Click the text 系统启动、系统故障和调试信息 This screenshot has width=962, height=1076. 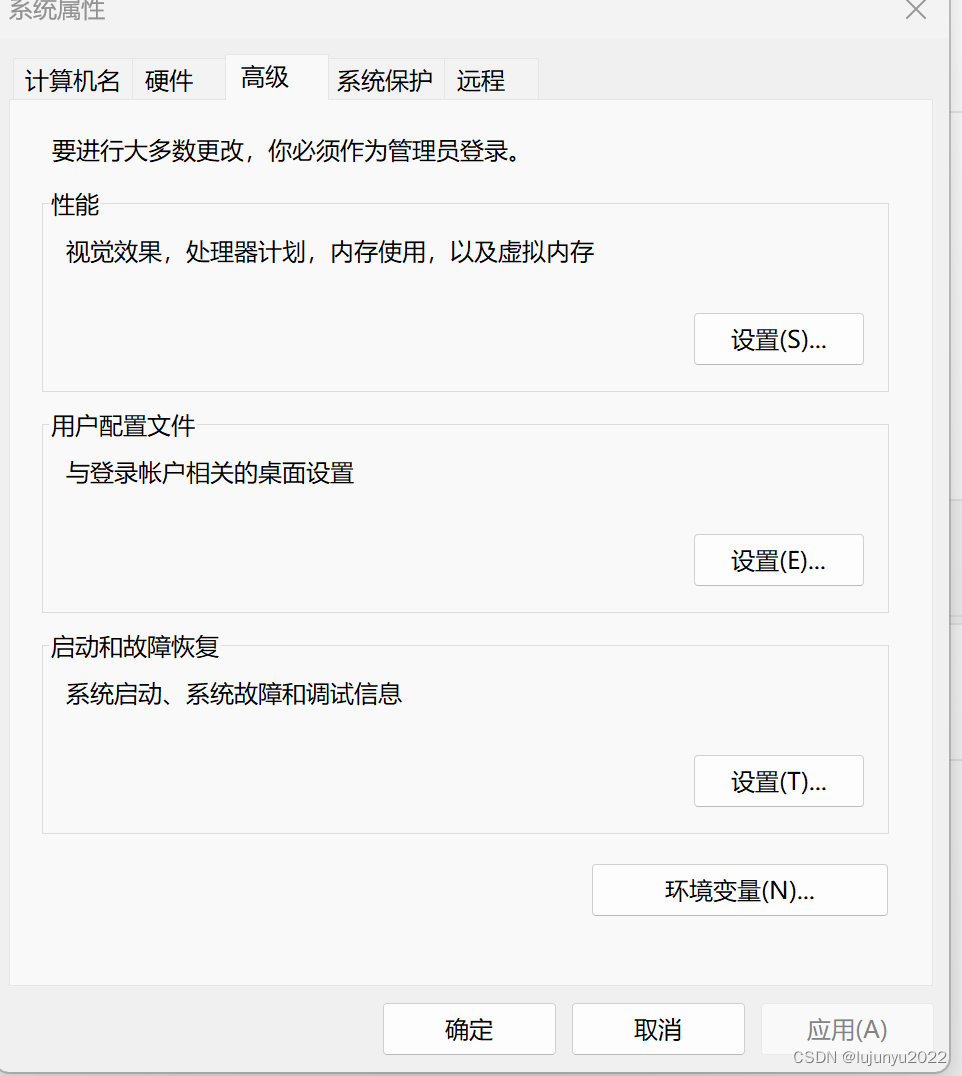tap(233, 694)
